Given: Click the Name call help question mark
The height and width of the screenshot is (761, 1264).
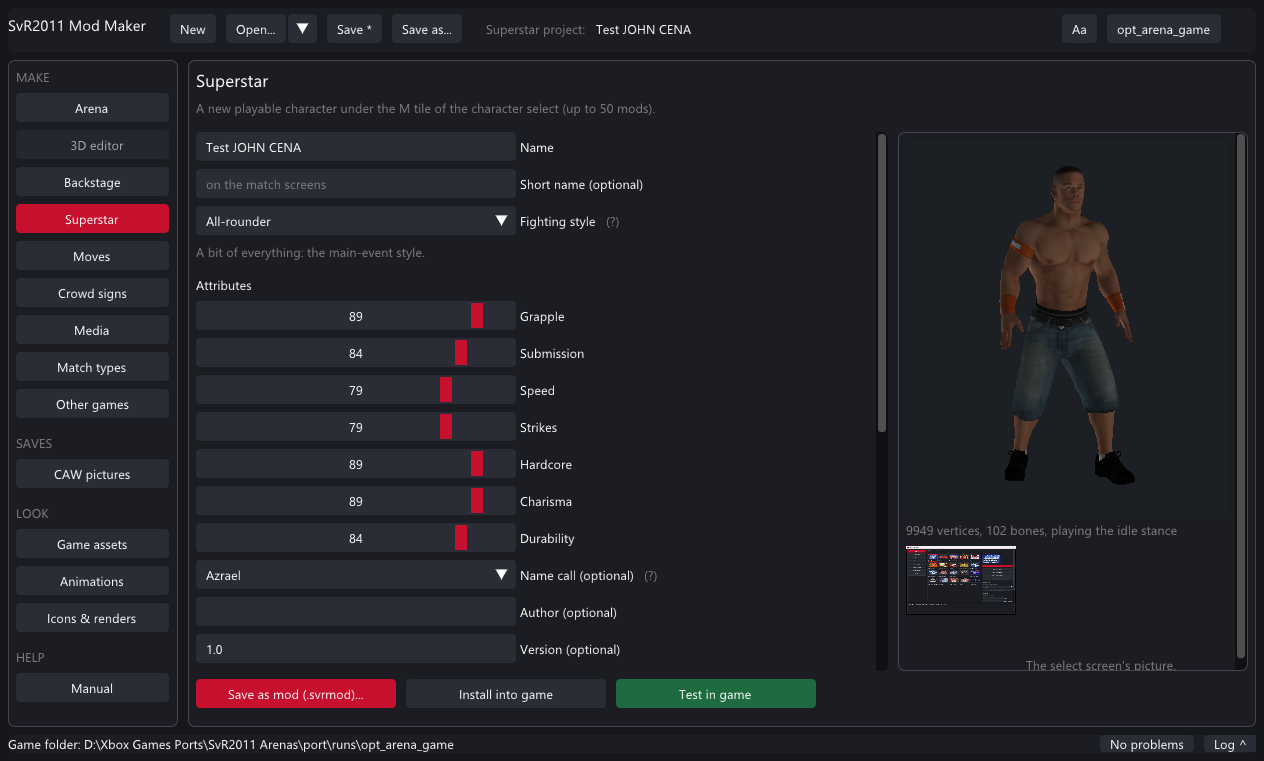Looking at the screenshot, I should pyautogui.click(x=651, y=576).
